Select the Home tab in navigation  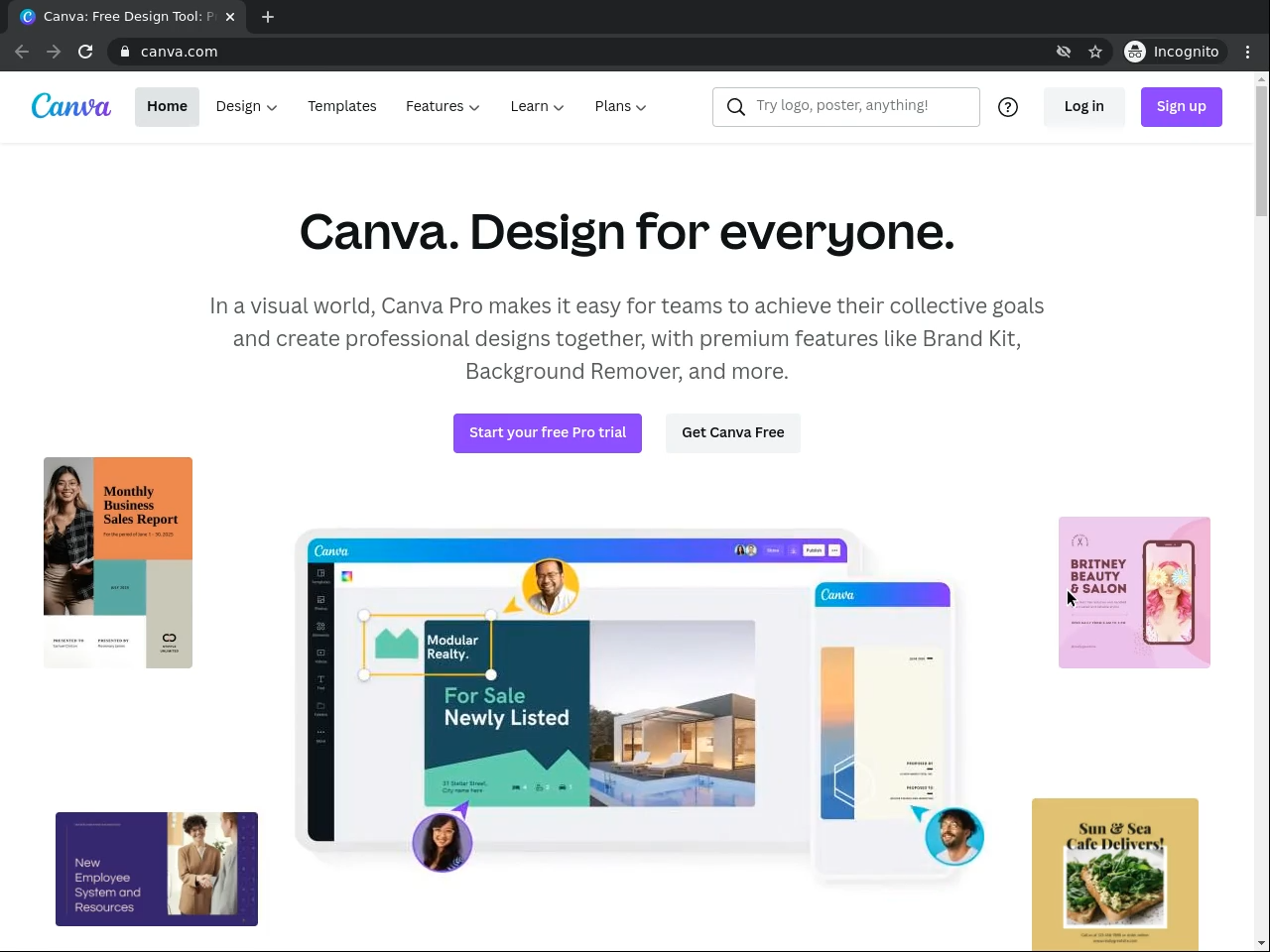[x=167, y=106]
